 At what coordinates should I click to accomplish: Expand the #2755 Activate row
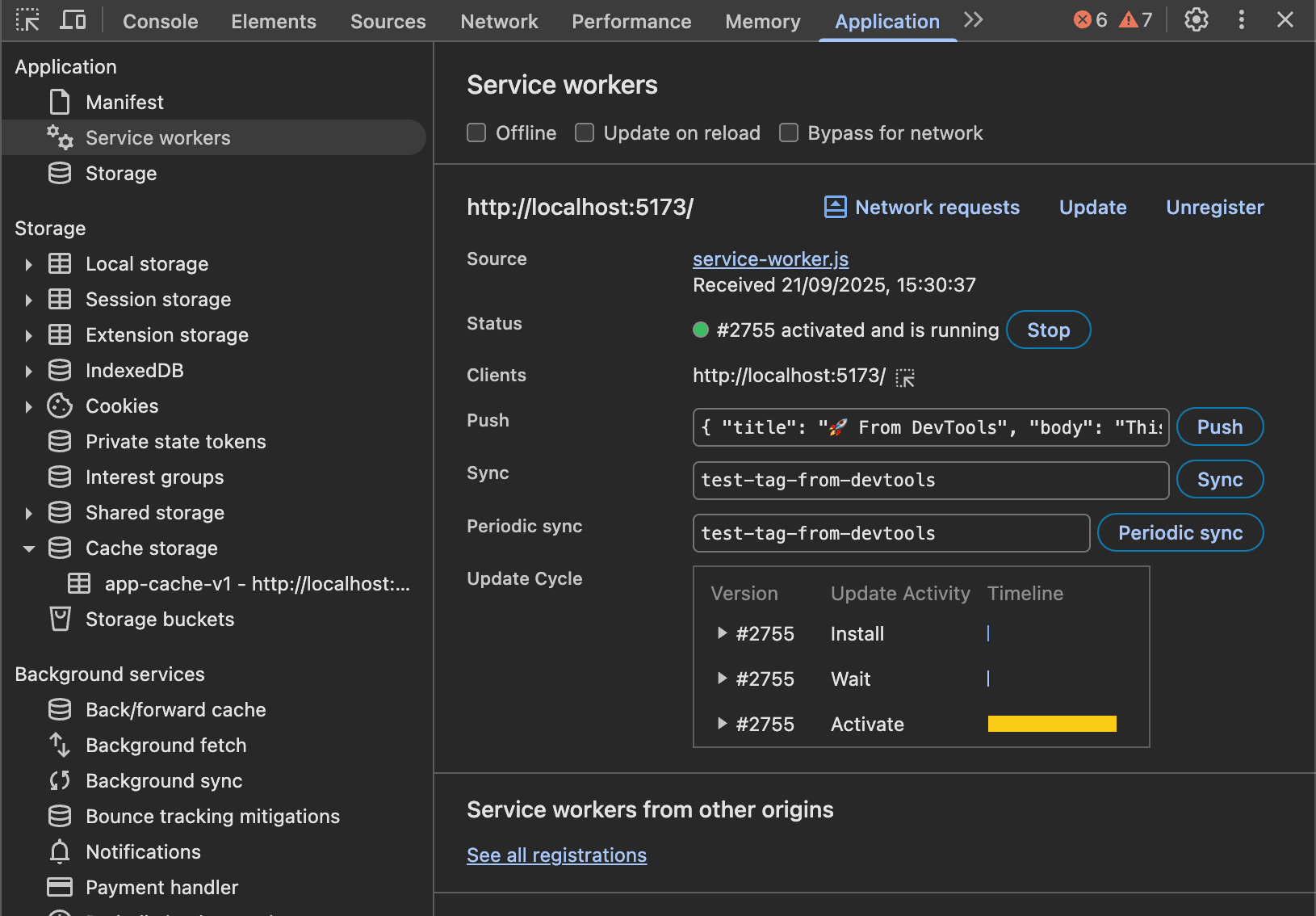723,724
